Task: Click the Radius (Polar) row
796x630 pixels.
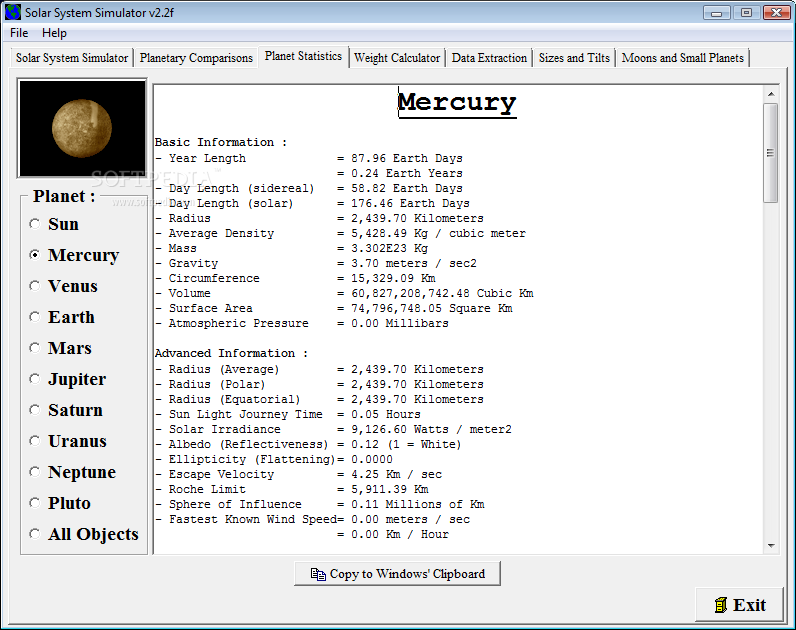Action: click(319, 384)
